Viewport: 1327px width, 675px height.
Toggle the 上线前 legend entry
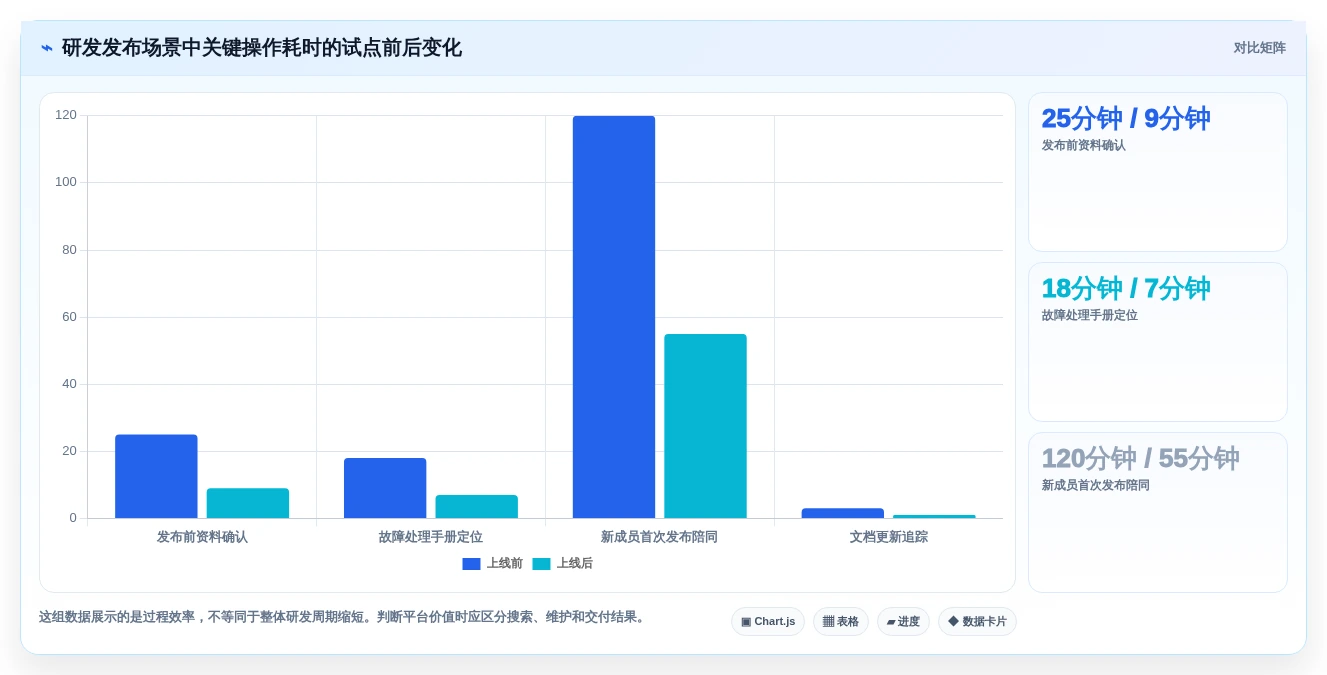pyautogui.click(x=492, y=564)
